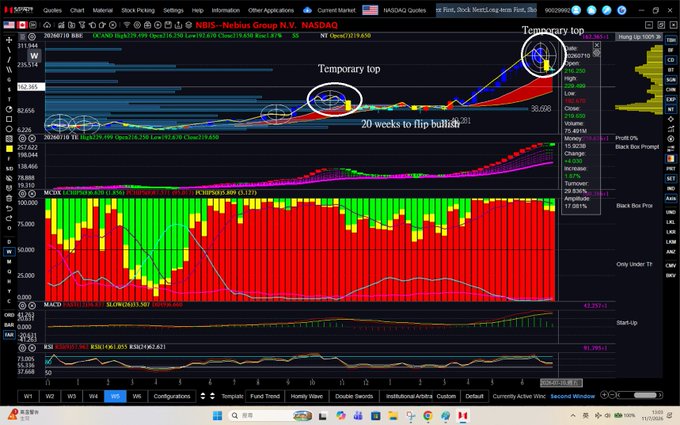The height and width of the screenshot is (425, 680).
Task: Open the Settings menu
Action: (173, 10)
